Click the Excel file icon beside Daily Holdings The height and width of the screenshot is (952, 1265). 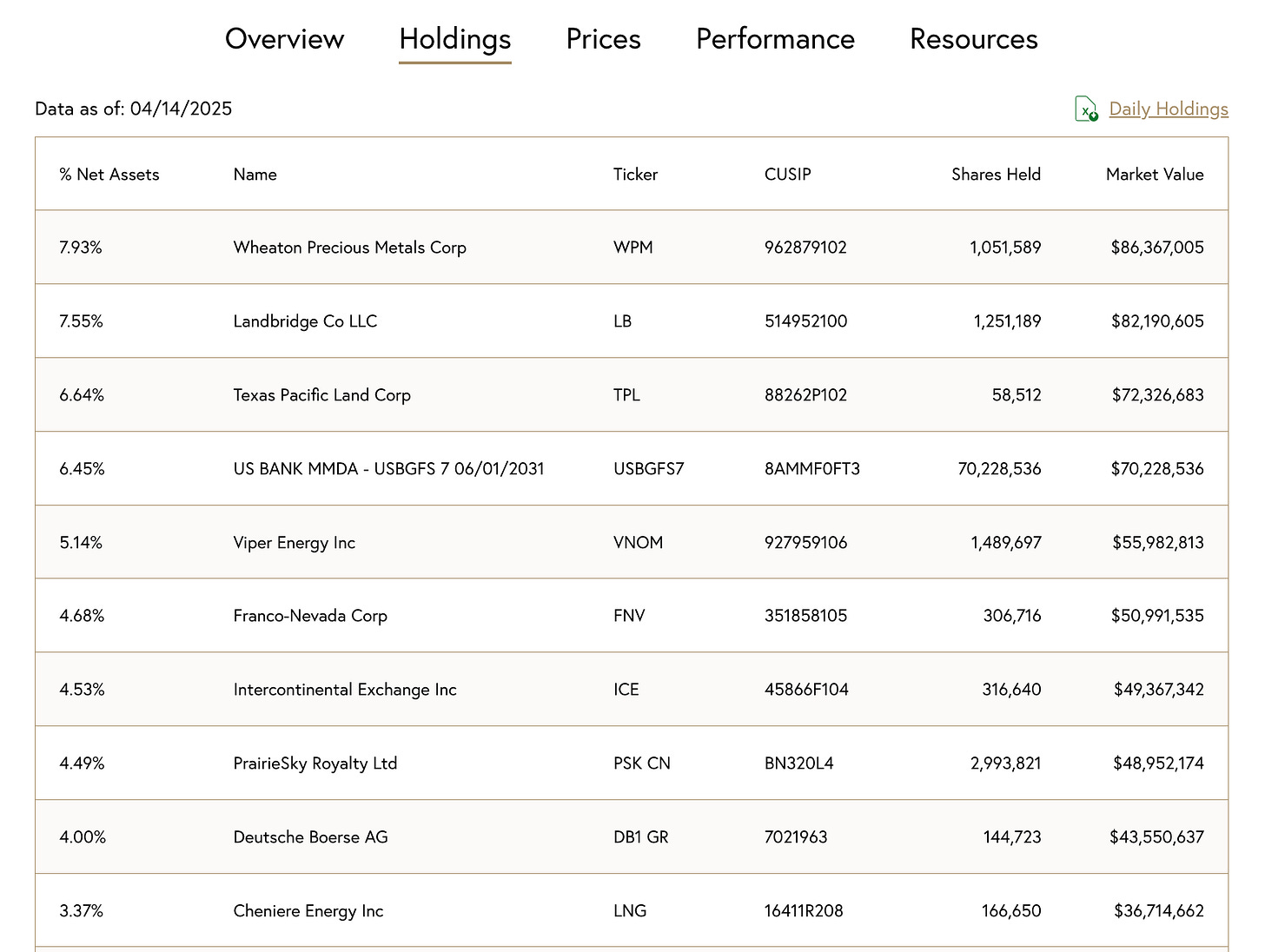point(1086,109)
